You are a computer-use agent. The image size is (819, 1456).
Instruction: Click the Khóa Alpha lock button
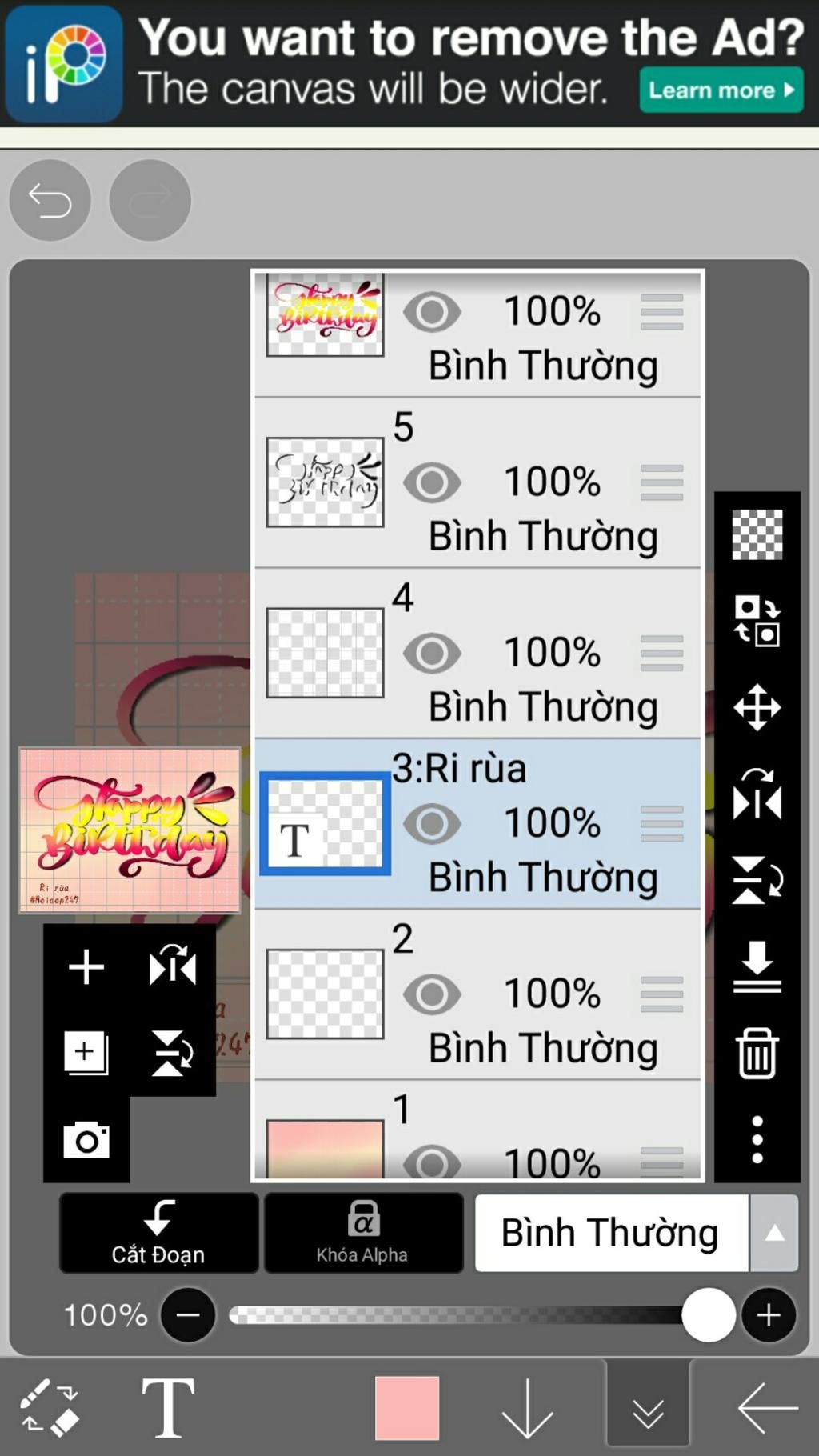tap(363, 1233)
